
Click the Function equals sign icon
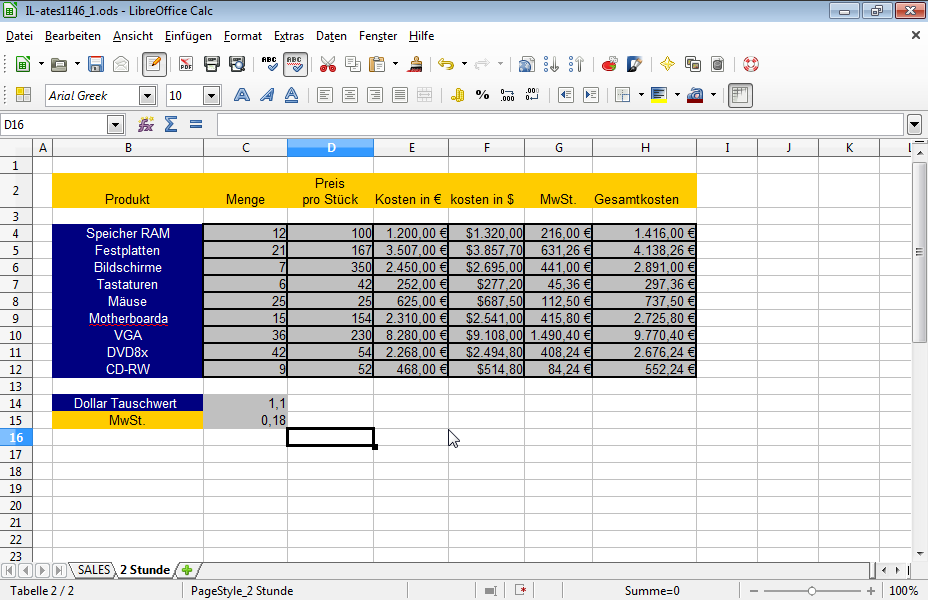pos(196,124)
